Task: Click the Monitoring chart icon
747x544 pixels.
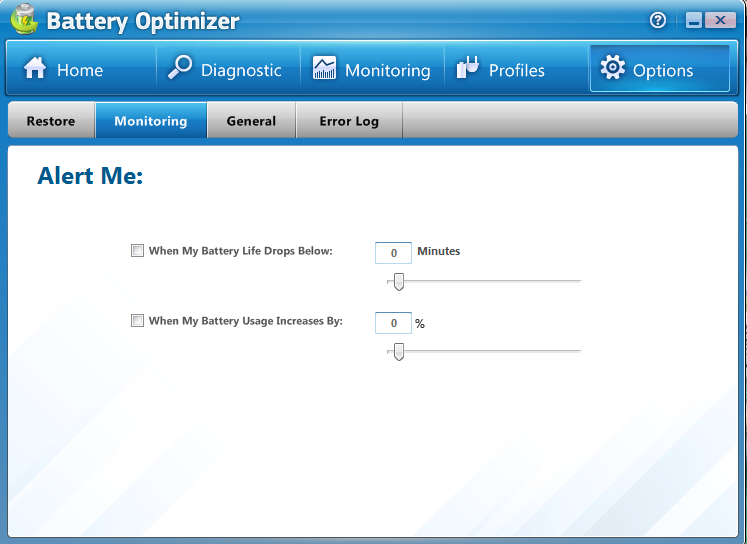Action: (324, 68)
